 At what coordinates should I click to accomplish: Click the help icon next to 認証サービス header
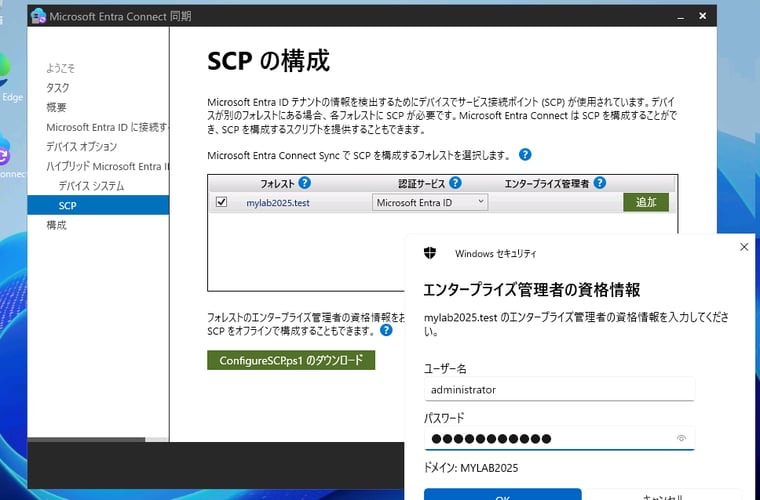pos(455,183)
